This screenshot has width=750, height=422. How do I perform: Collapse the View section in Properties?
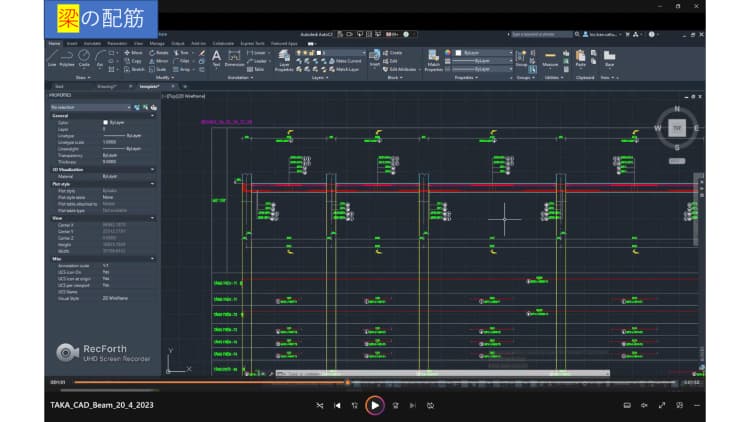tap(153, 218)
